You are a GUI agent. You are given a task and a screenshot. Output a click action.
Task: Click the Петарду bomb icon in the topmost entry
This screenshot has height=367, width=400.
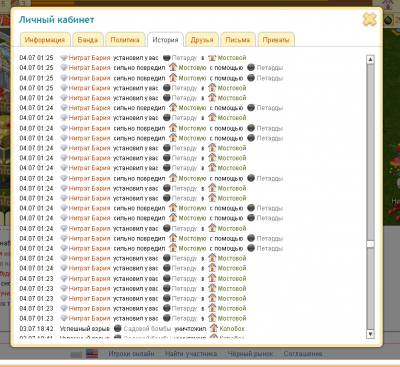pyautogui.click(x=167, y=58)
